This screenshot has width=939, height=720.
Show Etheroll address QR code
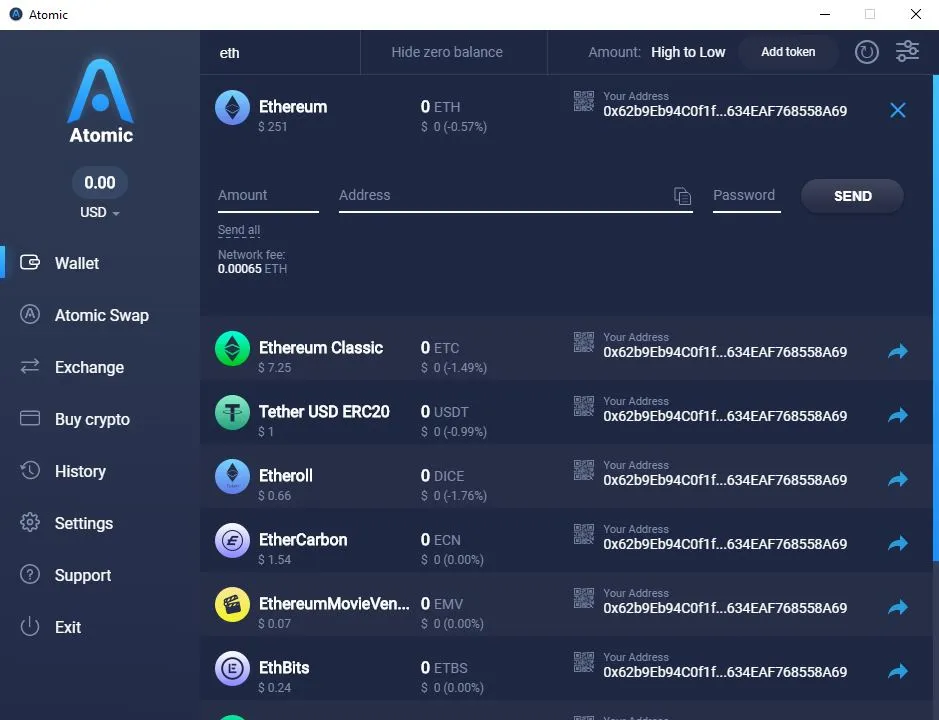tap(584, 470)
